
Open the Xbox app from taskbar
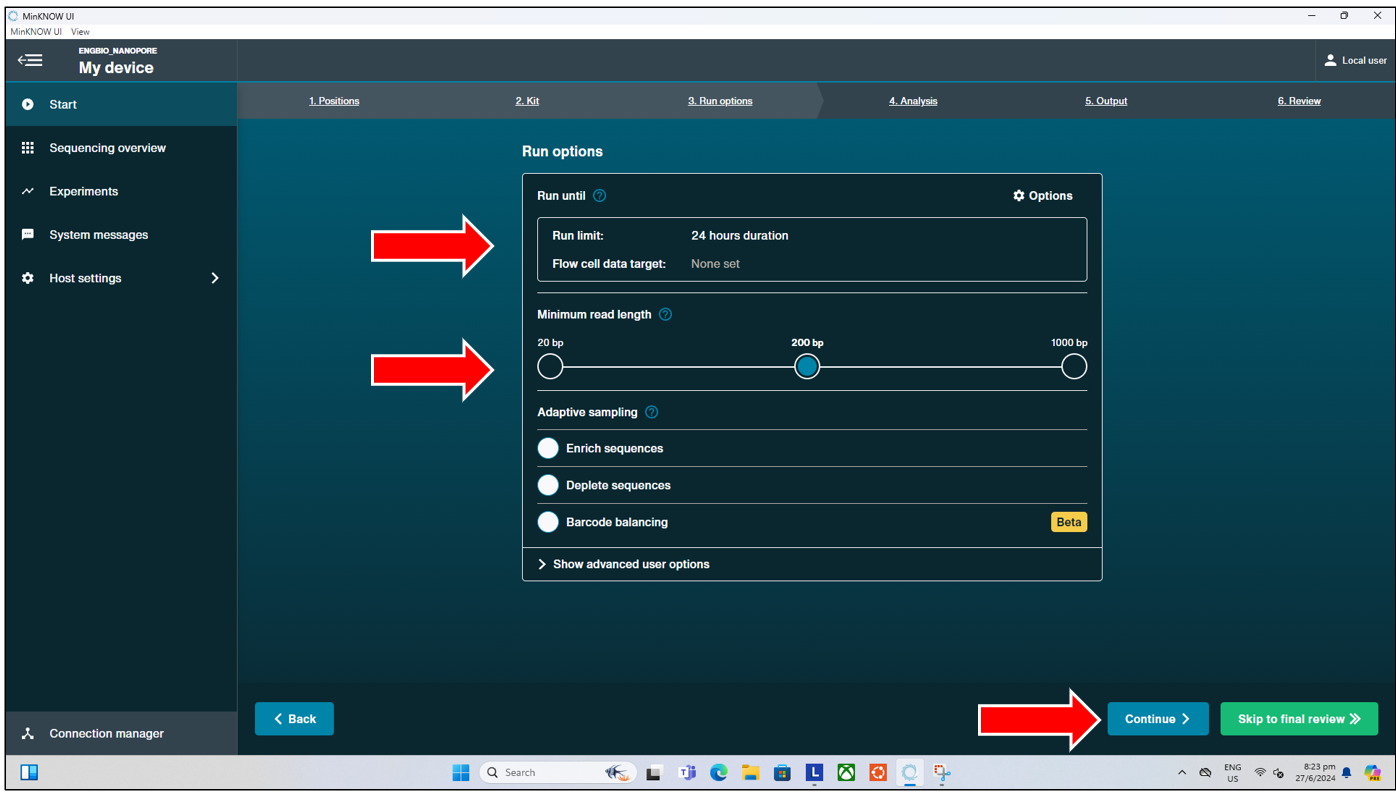846,772
